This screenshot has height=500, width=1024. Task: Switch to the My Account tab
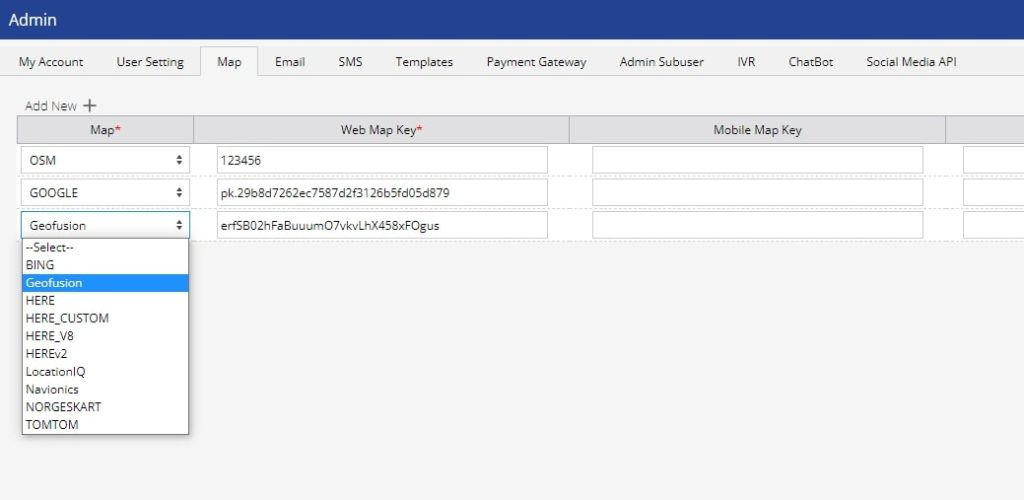coord(51,62)
